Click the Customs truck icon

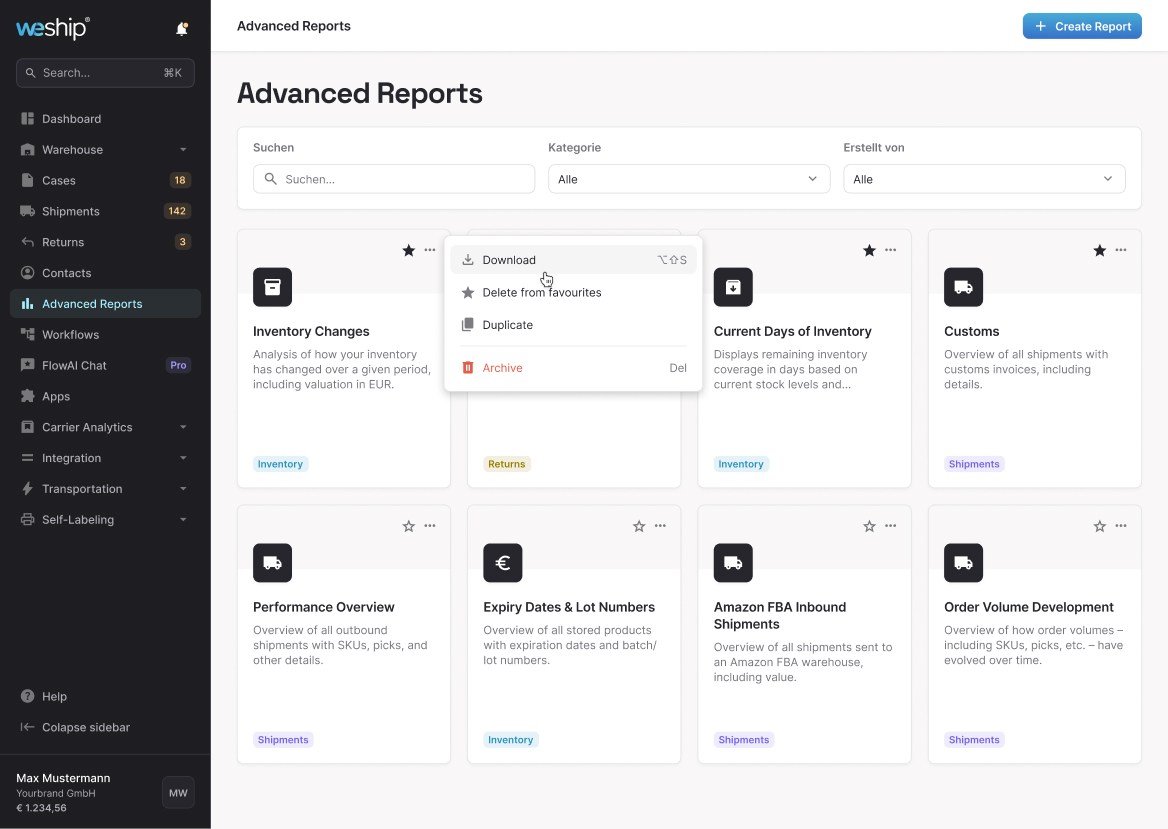pos(963,287)
